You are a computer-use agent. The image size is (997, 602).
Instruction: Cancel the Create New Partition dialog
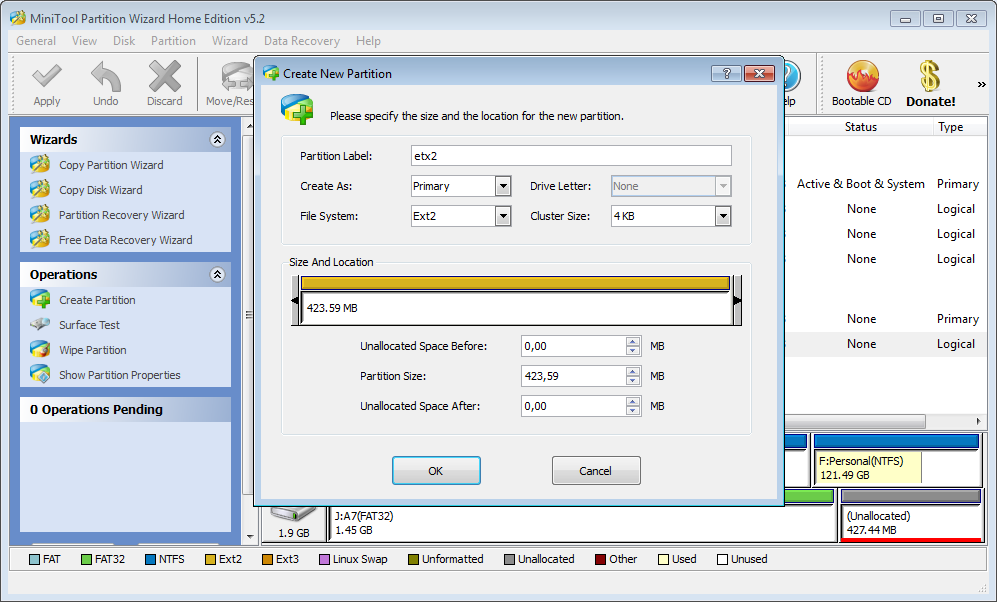point(596,470)
